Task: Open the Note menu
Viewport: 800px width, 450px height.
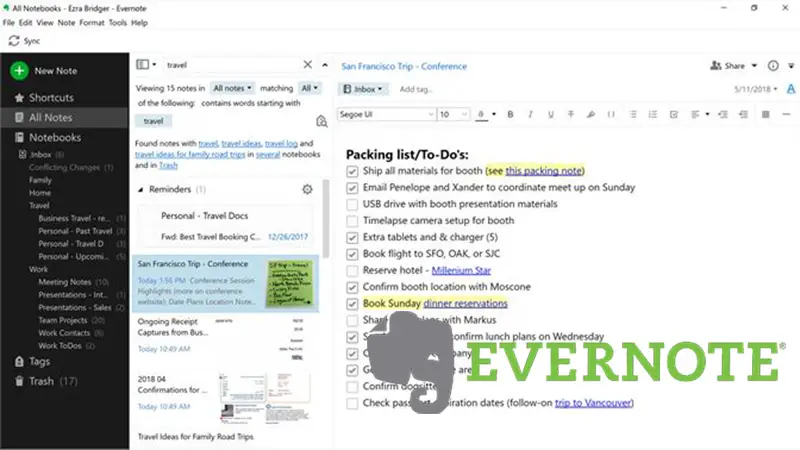Action: tap(66, 22)
